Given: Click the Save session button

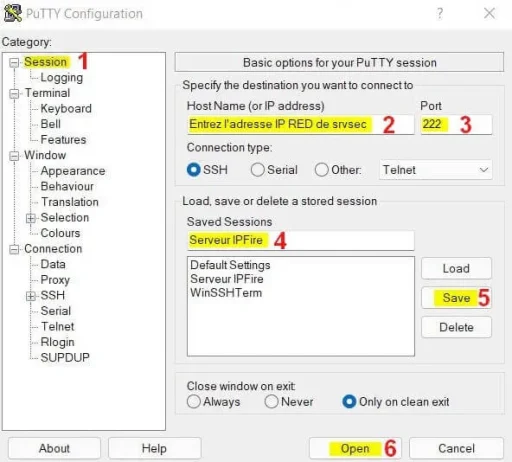Looking at the screenshot, I should [456, 298].
